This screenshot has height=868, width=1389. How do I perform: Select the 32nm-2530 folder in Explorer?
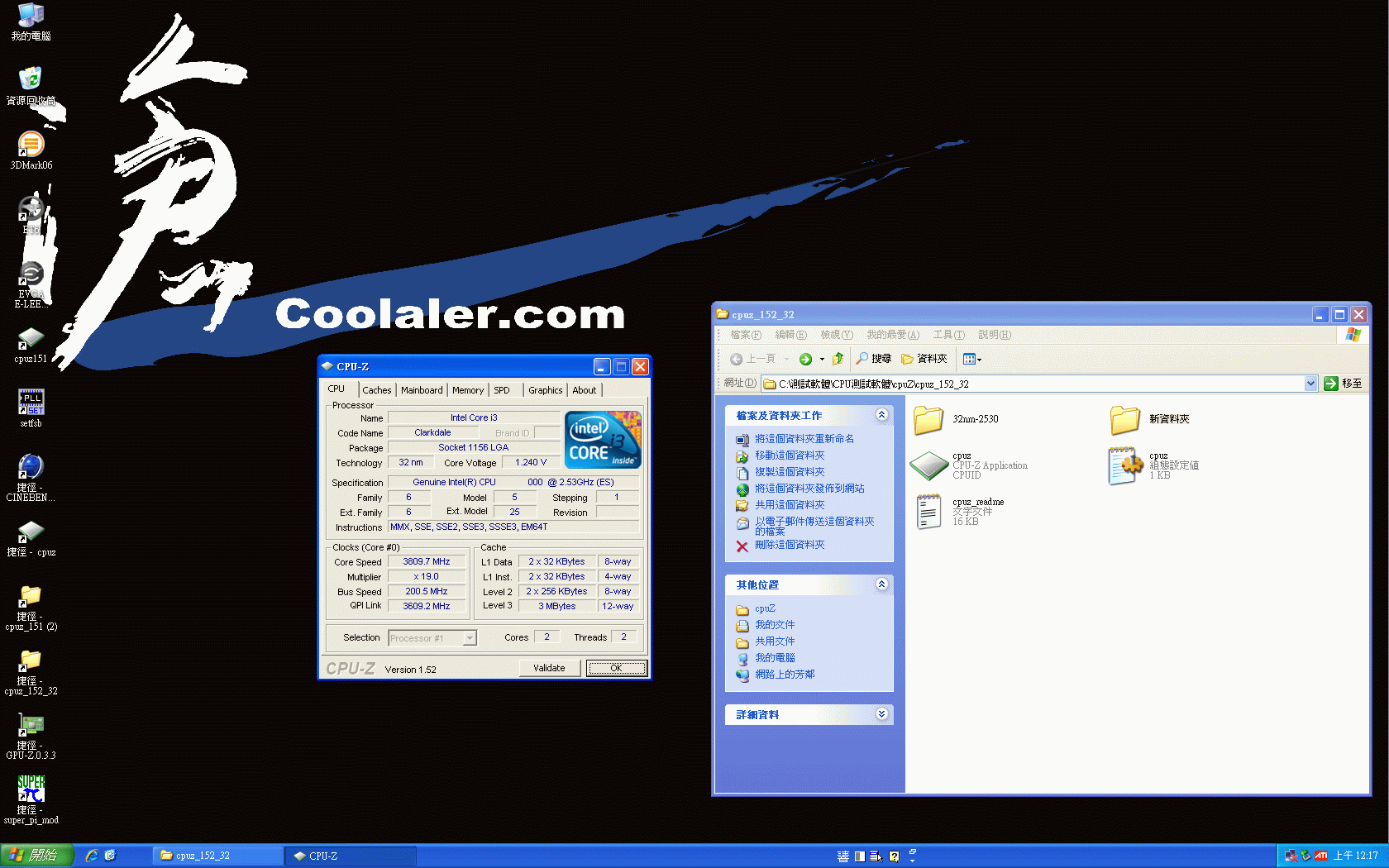coord(957,419)
